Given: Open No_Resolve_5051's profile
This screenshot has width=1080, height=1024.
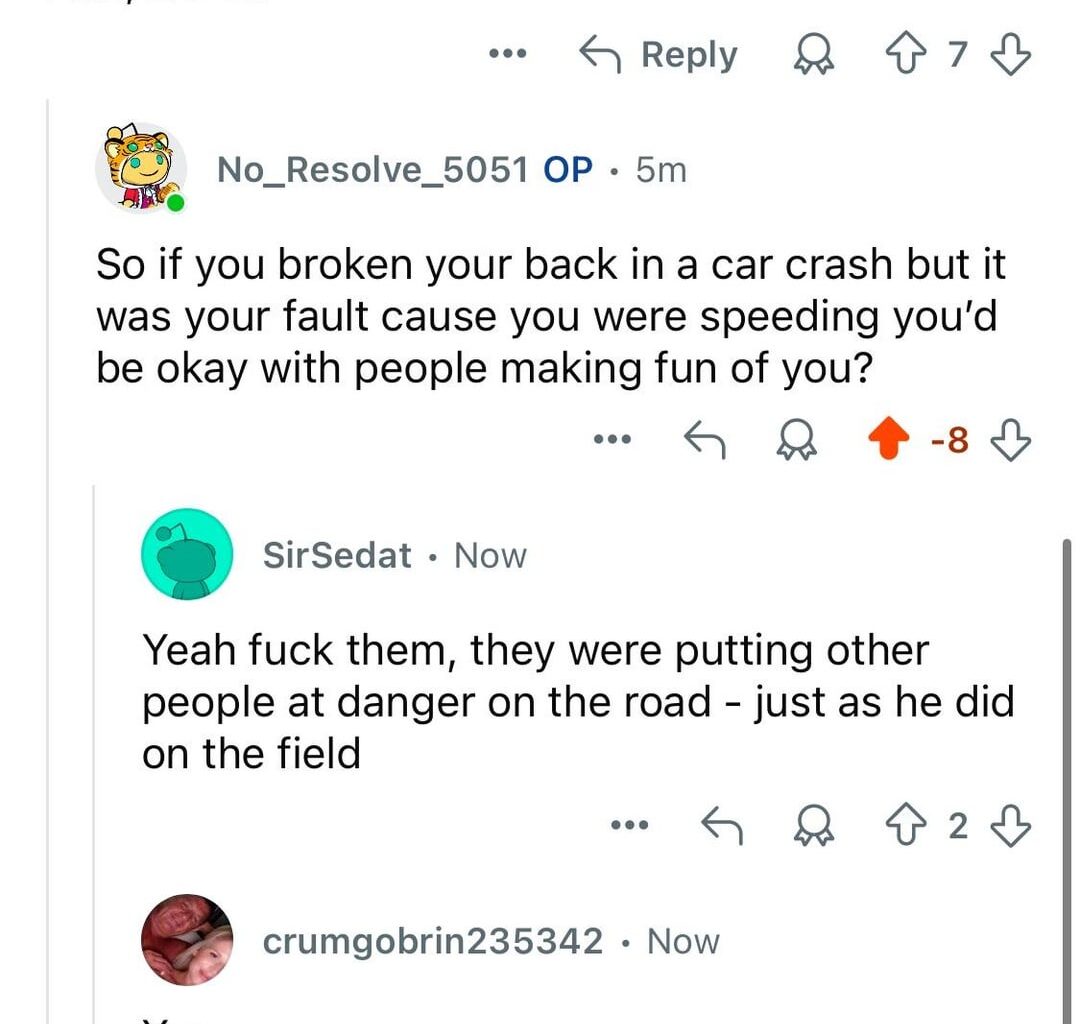Looking at the screenshot, I should (374, 169).
